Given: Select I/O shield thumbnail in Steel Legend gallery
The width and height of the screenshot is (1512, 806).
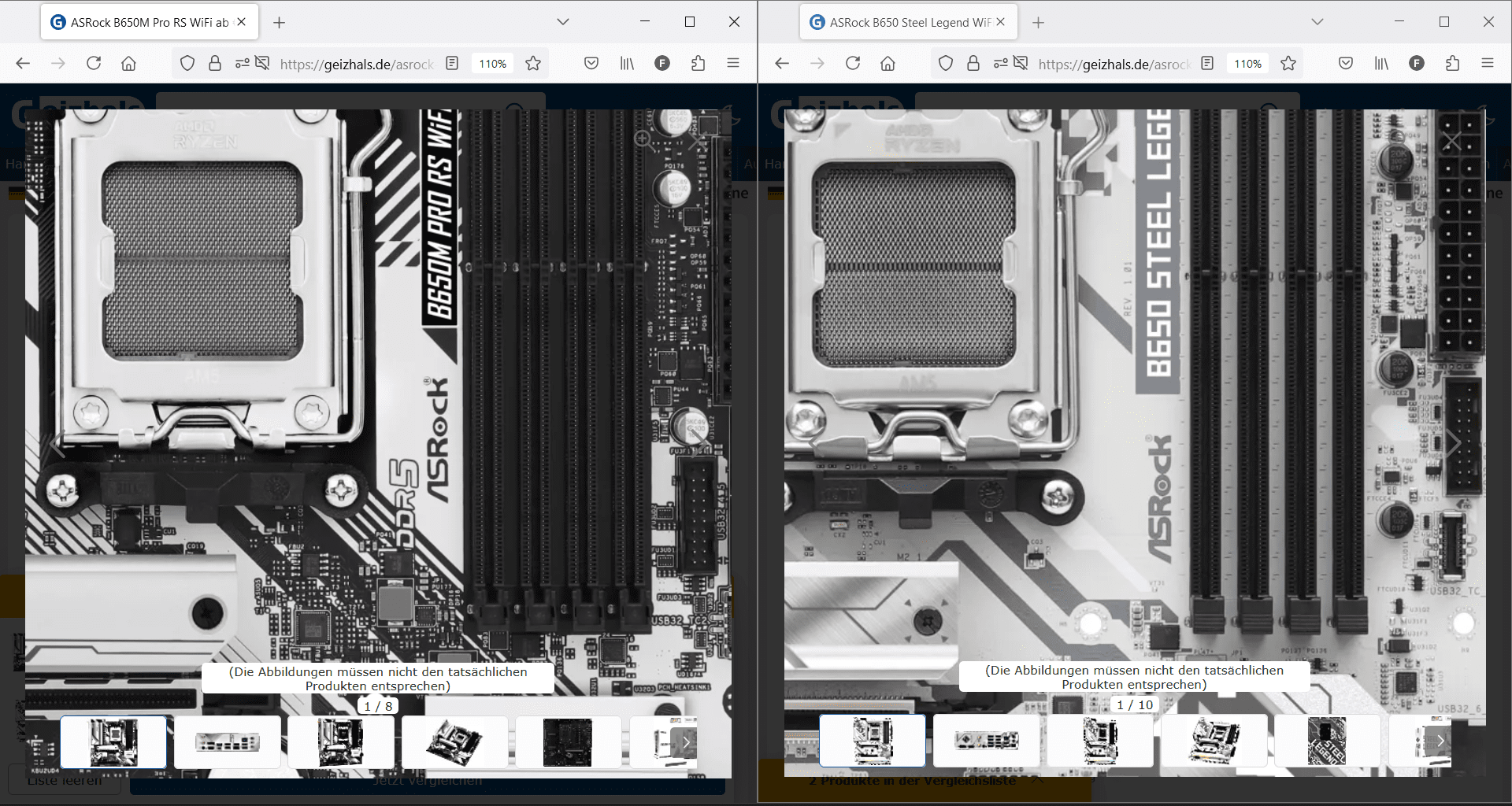Looking at the screenshot, I should pyautogui.click(x=987, y=741).
